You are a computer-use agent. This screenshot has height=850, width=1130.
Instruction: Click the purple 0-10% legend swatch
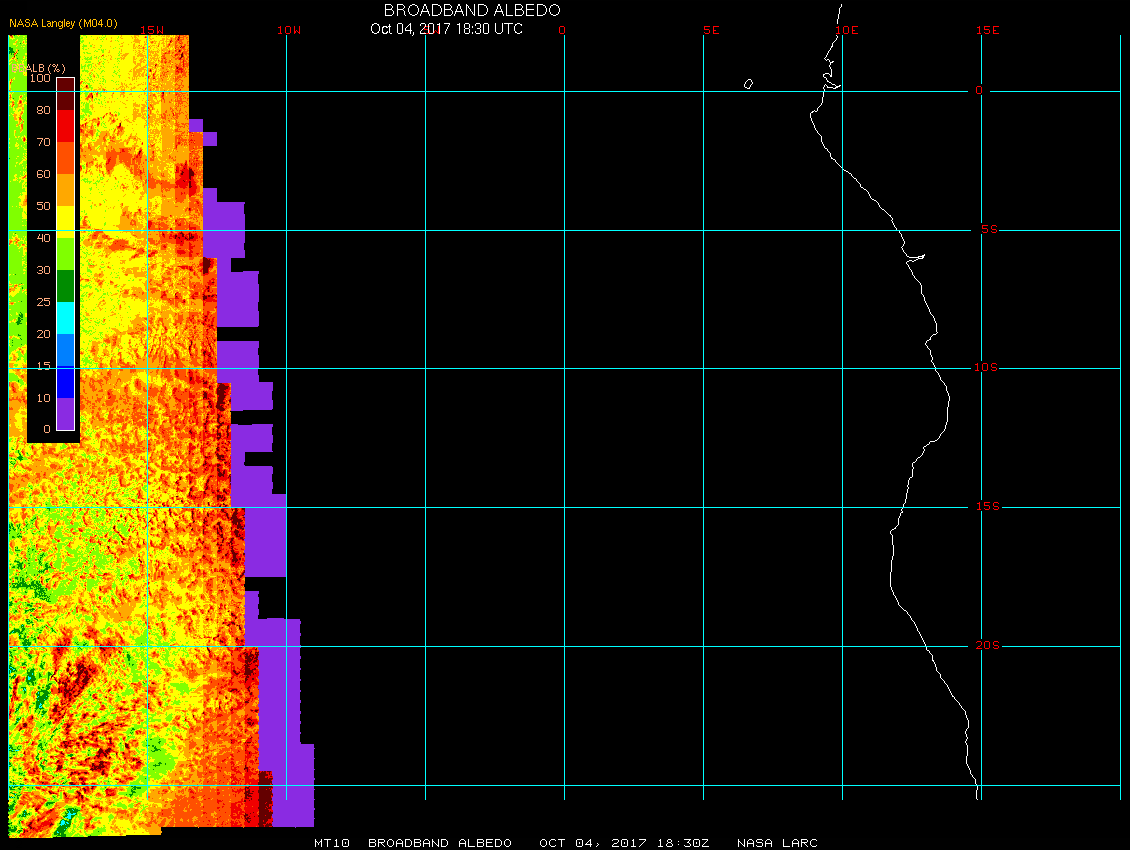pos(65,414)
